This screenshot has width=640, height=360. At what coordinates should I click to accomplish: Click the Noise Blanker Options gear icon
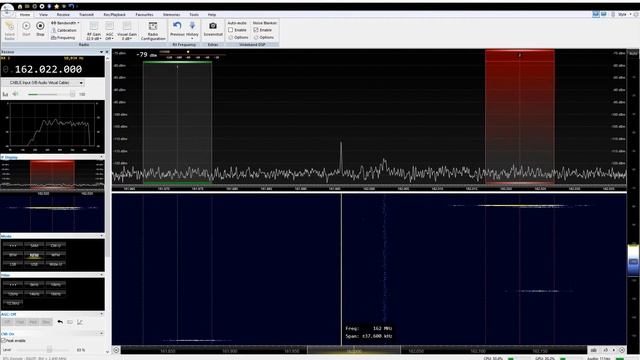(x=256, y=37)
